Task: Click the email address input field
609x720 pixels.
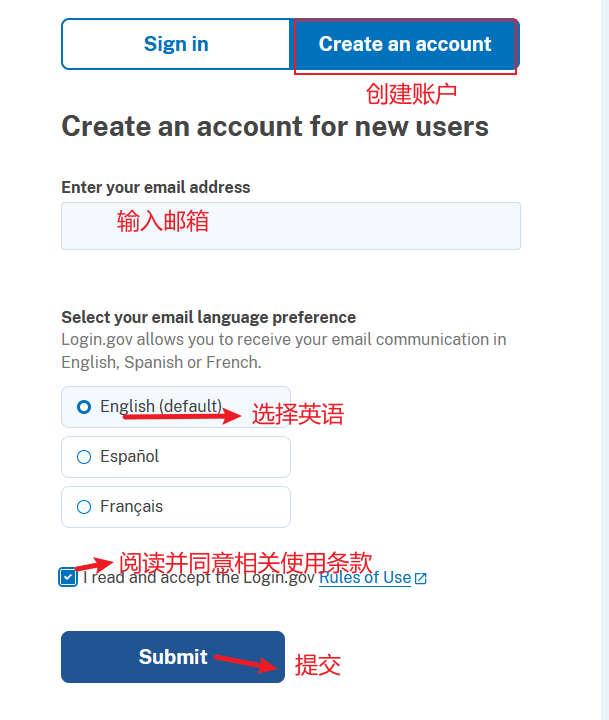Action: click(291, 226)
